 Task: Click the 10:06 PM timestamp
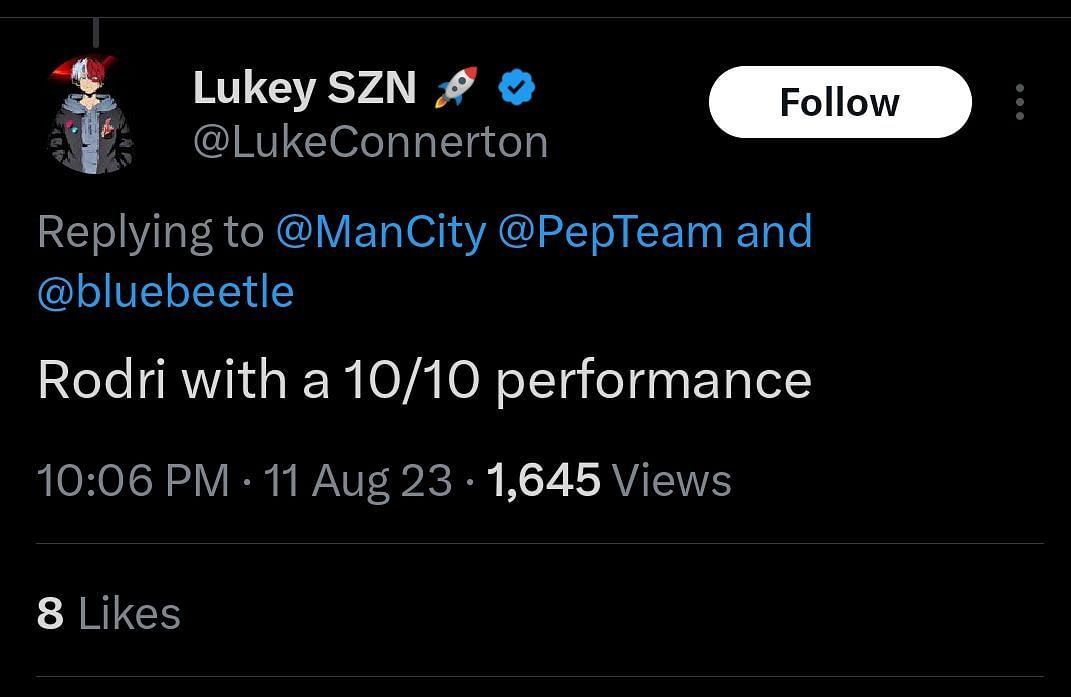tap(134, 481)
